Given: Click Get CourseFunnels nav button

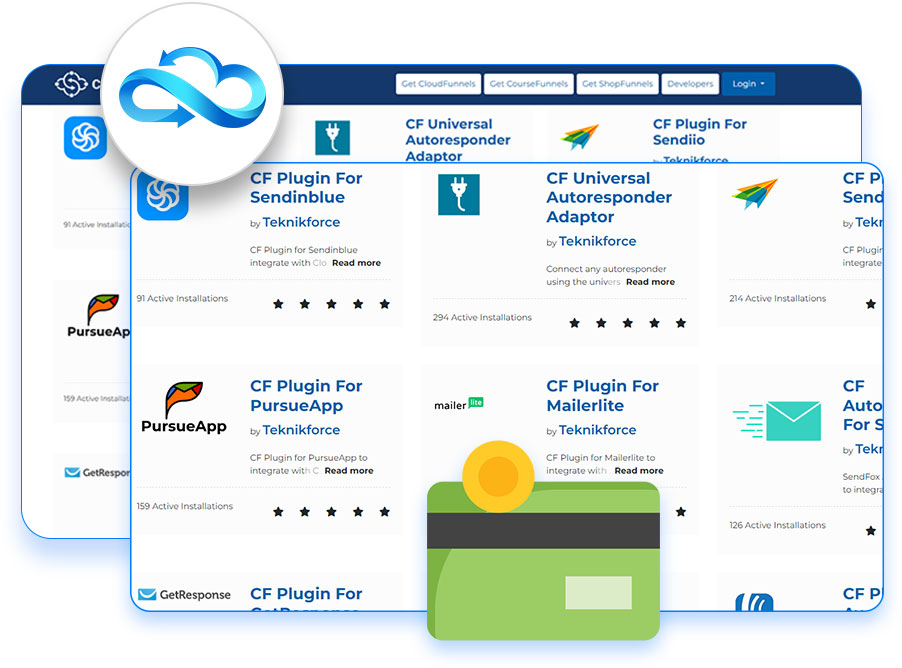Looking at the screenshot, I should (528, 84).
